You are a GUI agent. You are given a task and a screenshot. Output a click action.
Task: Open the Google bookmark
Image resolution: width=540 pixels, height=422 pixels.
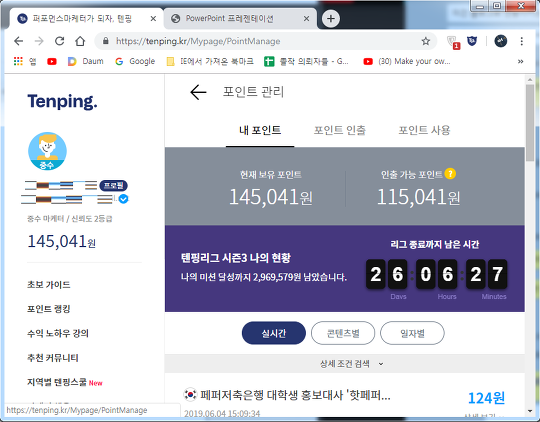(135, 61)
